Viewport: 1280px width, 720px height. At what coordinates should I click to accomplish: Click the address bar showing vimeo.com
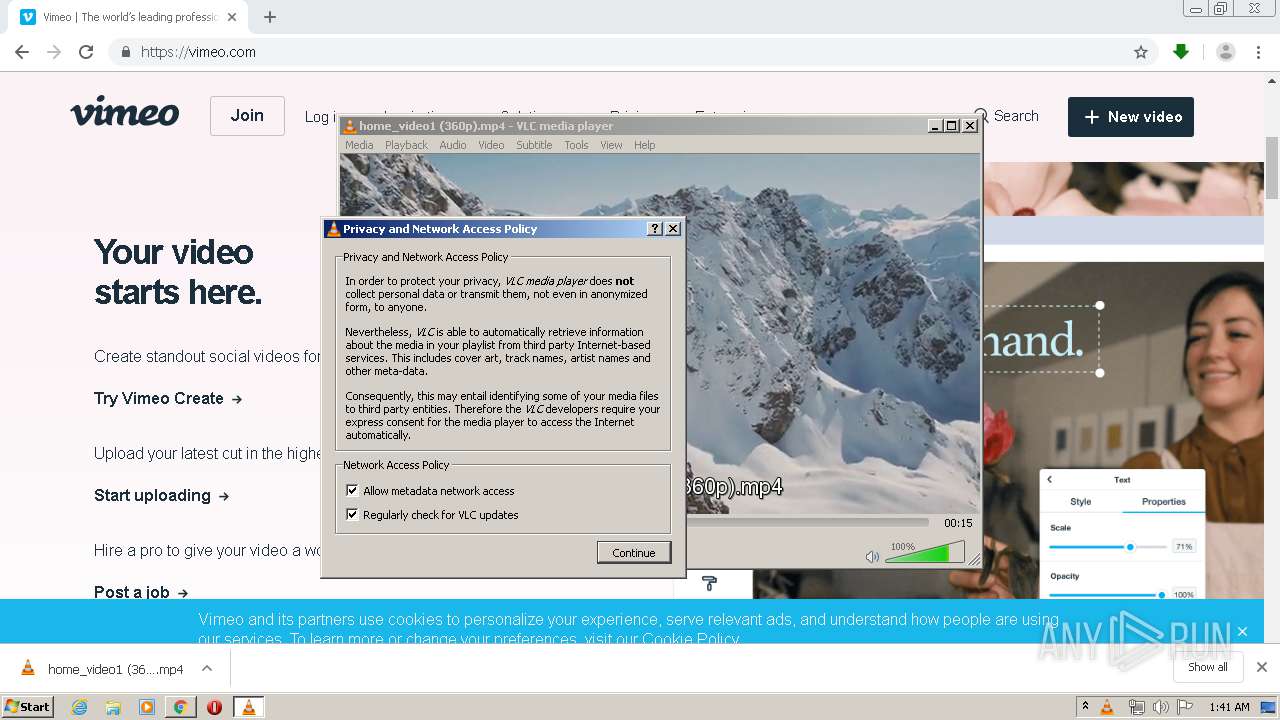click(x=630, y=52)
